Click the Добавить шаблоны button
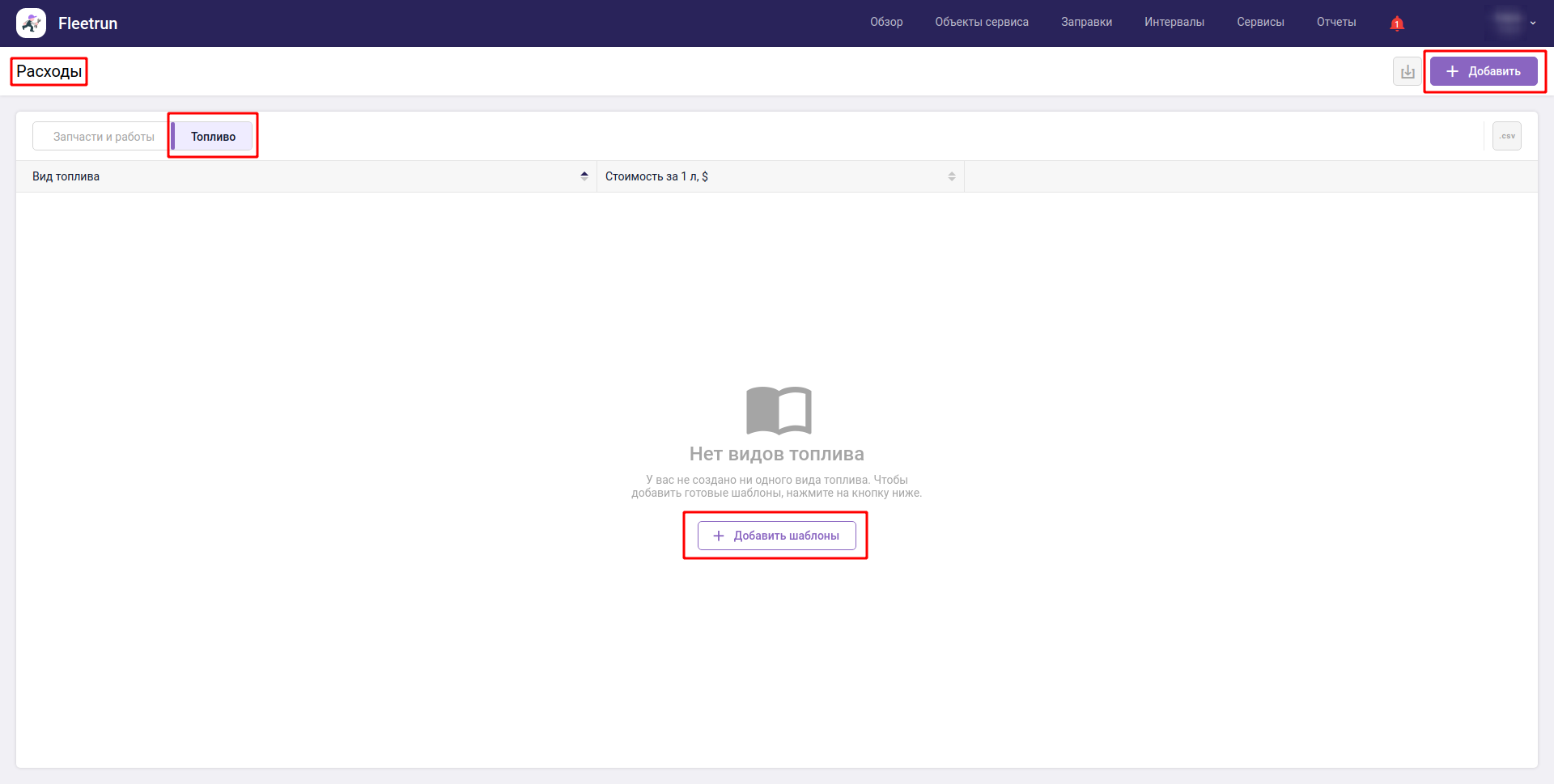Viewport: 1554px width, 784px height. (776, 536)
